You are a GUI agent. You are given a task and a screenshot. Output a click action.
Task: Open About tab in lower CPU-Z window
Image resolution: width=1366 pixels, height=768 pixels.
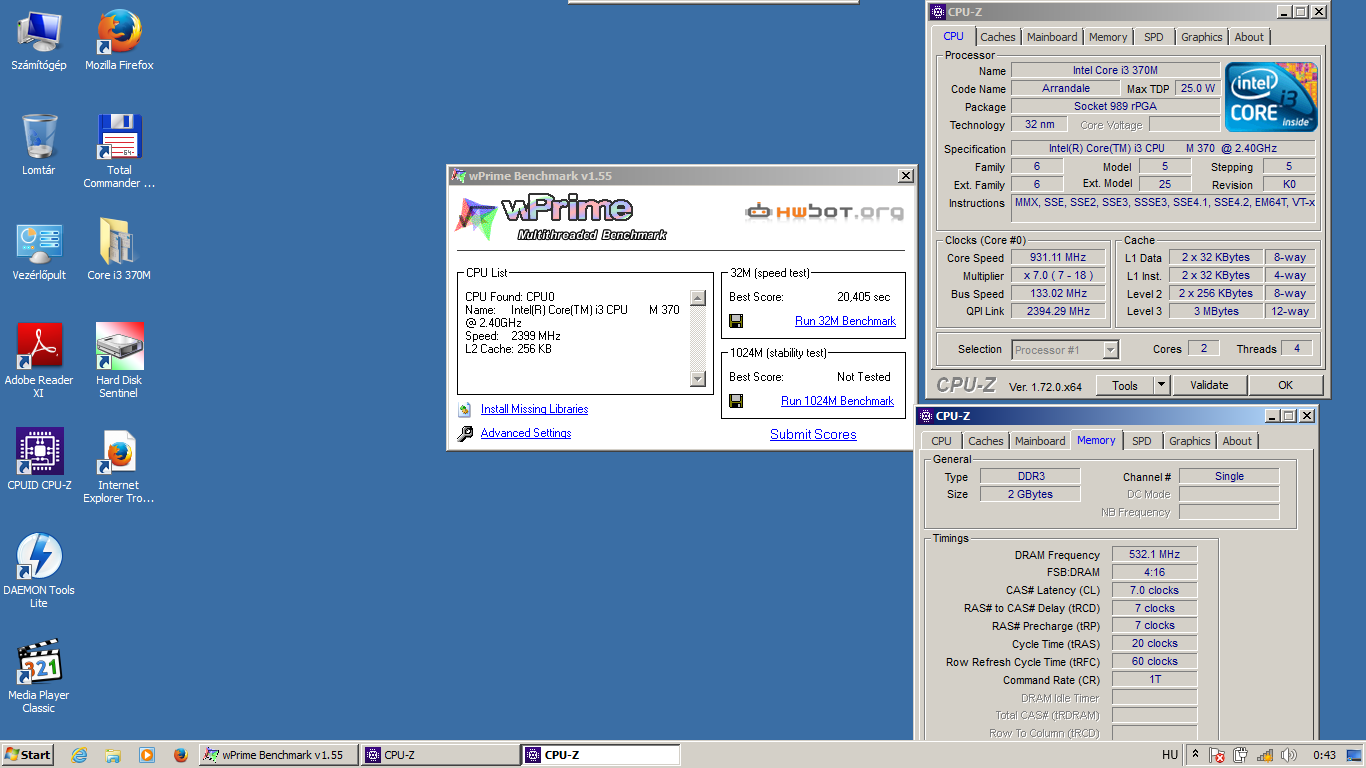click(1237, 441)
